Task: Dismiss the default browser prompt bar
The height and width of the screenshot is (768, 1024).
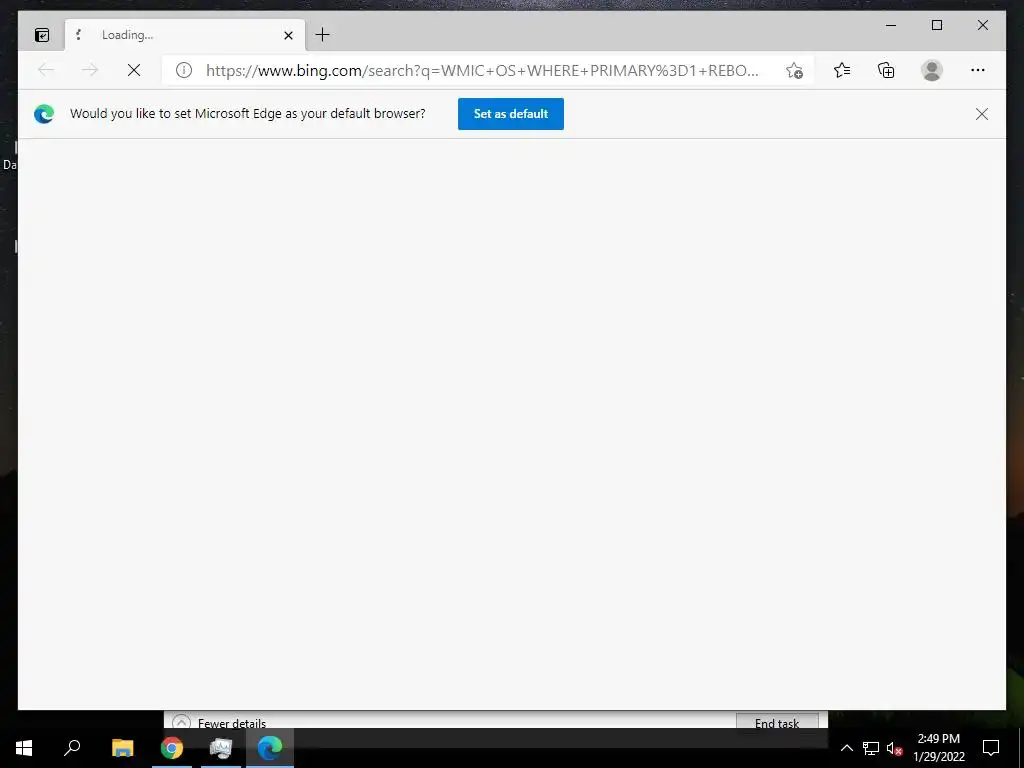Action: (982, 114)
